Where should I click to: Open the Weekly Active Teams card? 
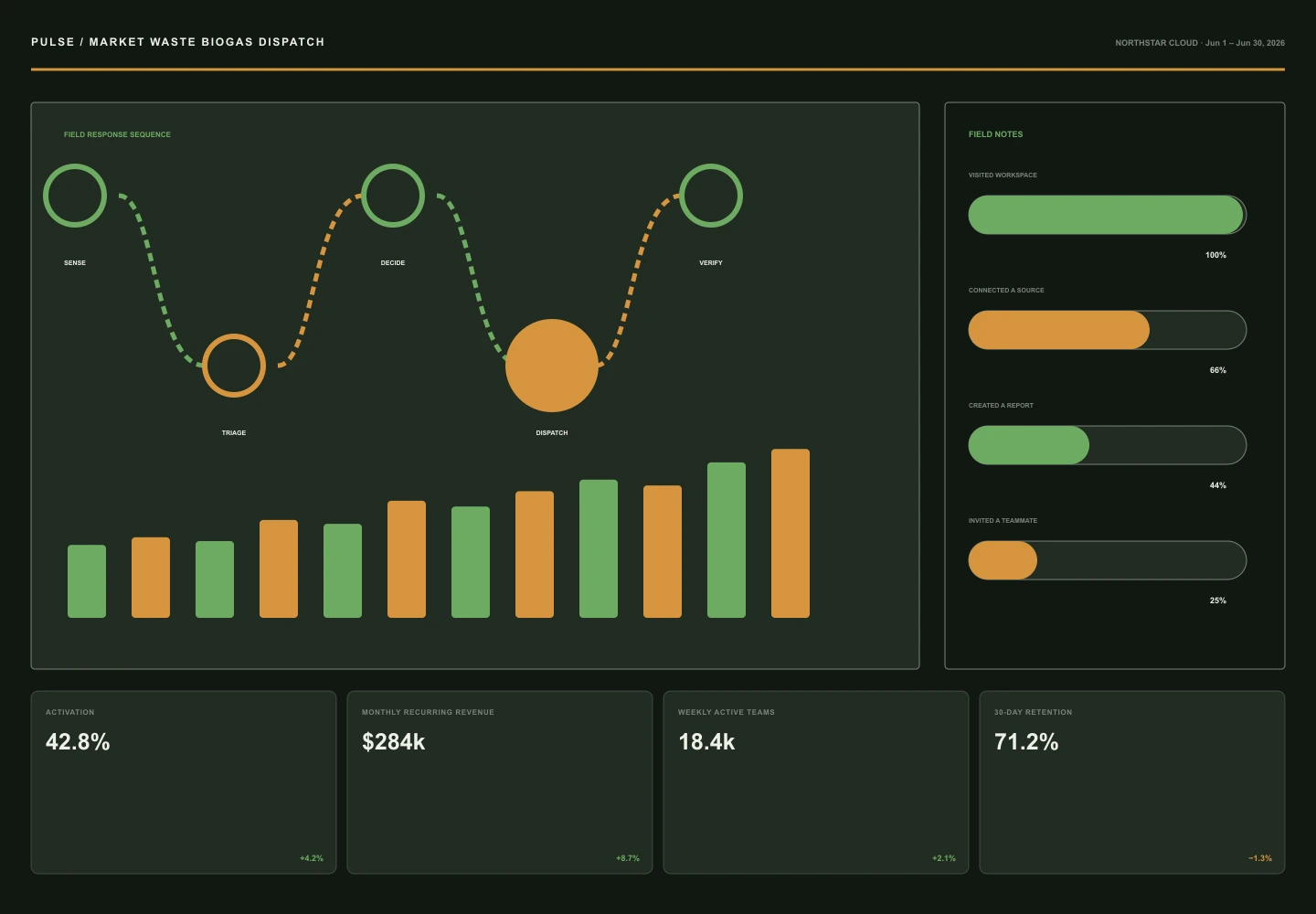(x=816, y=782)
